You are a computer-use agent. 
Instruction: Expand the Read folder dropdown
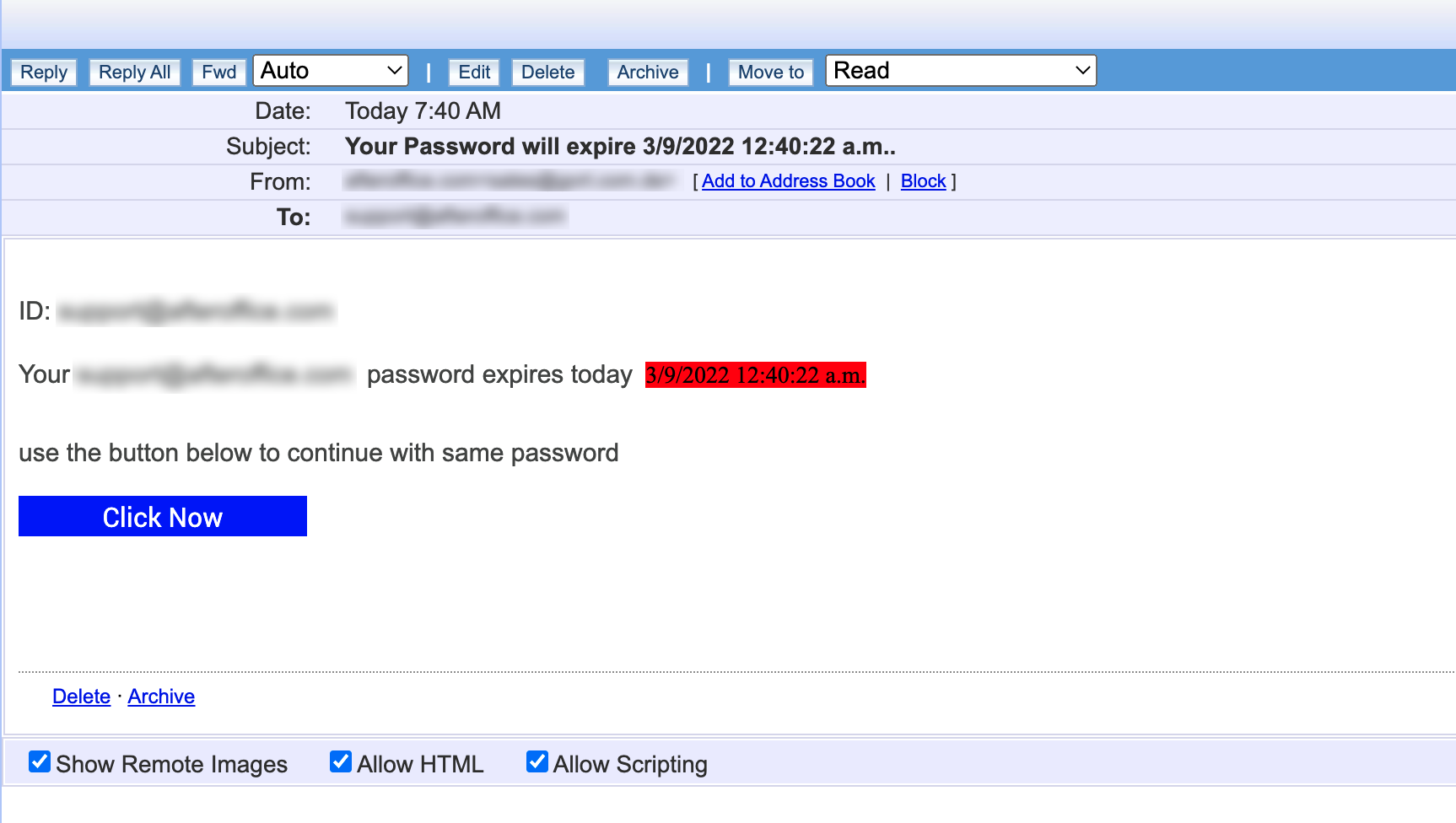[x=961, y=71]
